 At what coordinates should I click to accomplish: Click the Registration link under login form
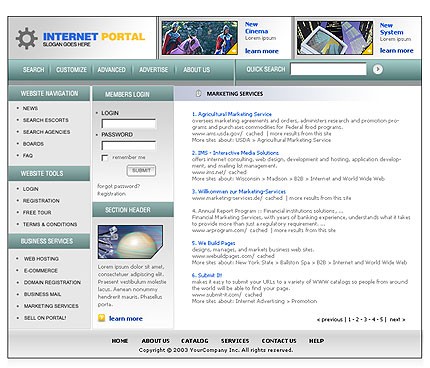tap(111, 194)
